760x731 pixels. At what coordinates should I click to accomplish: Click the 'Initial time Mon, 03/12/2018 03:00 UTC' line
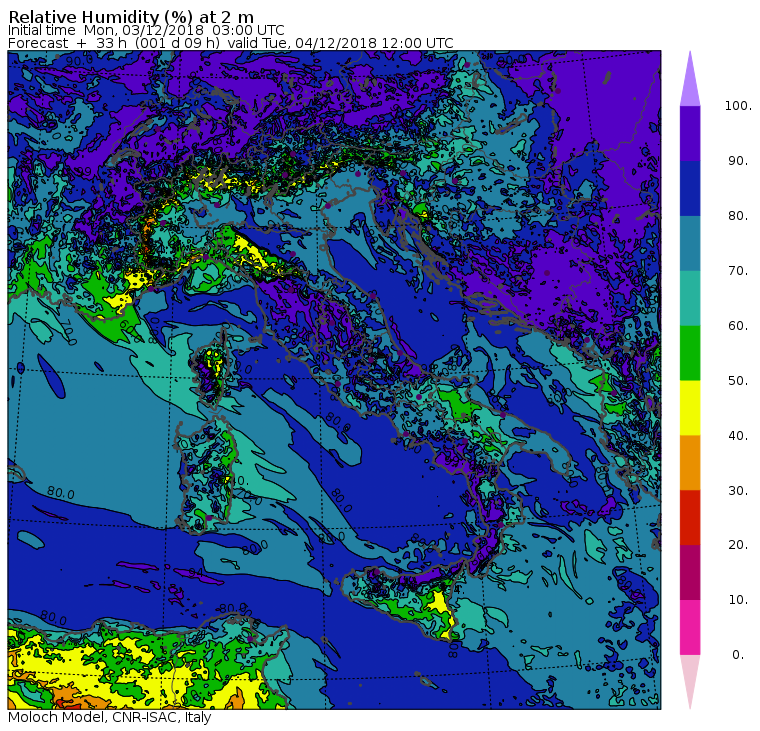coord(146,30)
